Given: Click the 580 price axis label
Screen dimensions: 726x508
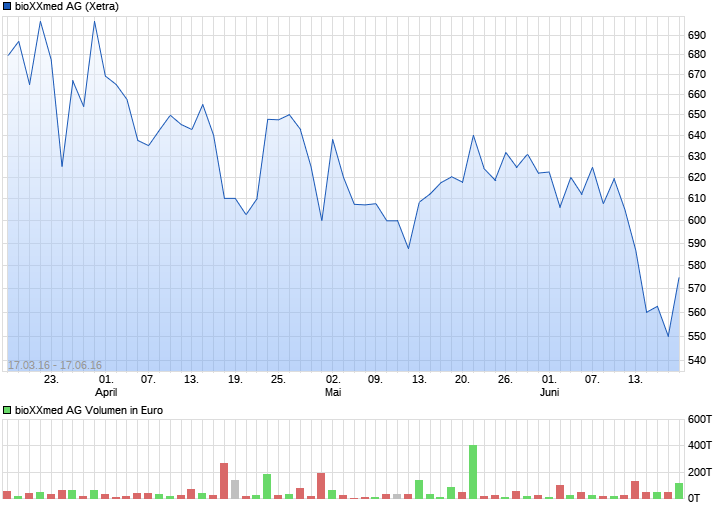Looking at the screenshot, I should coord(697,266).
